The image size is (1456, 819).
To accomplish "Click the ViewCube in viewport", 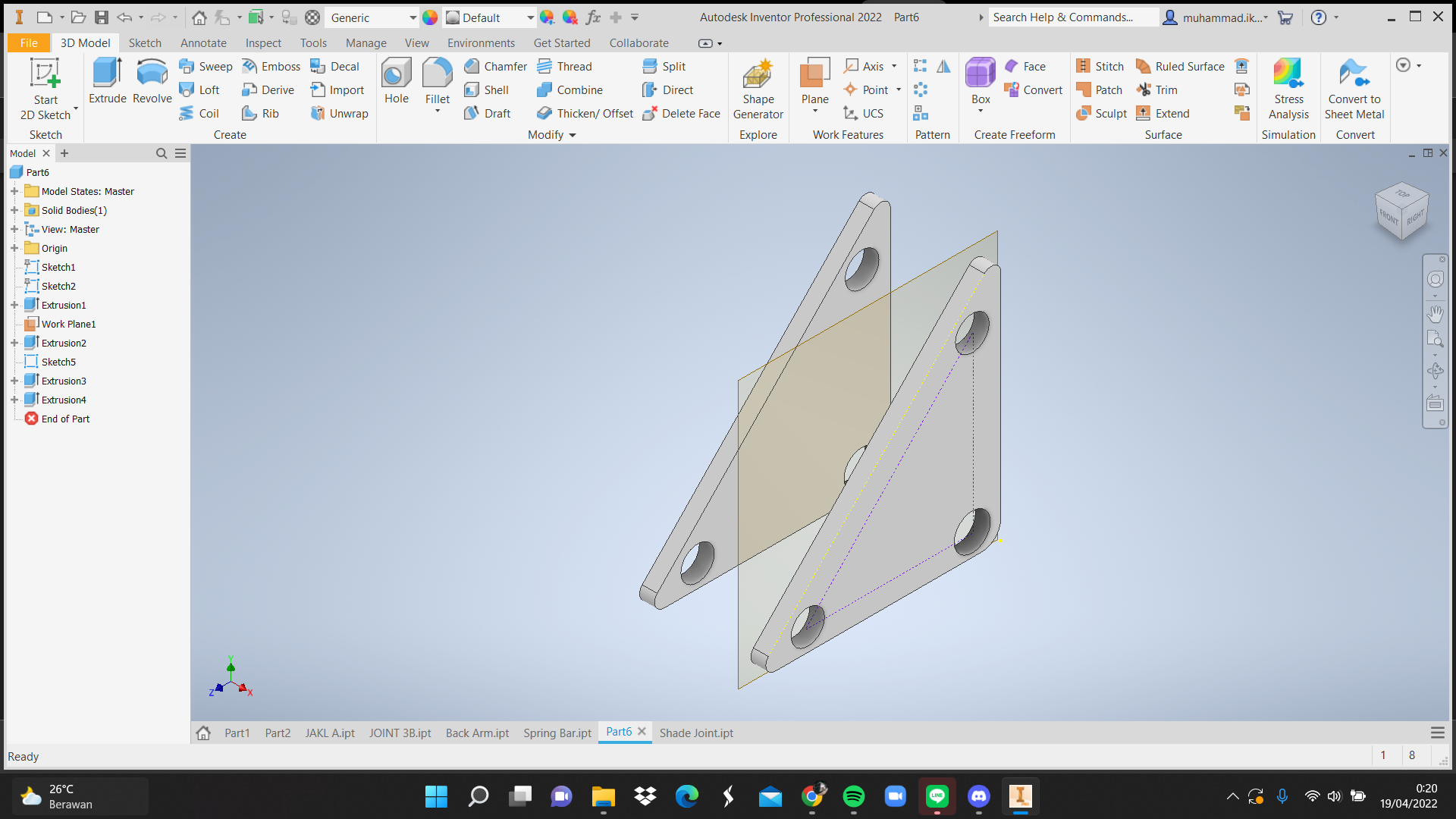I will coord(1401,212).
